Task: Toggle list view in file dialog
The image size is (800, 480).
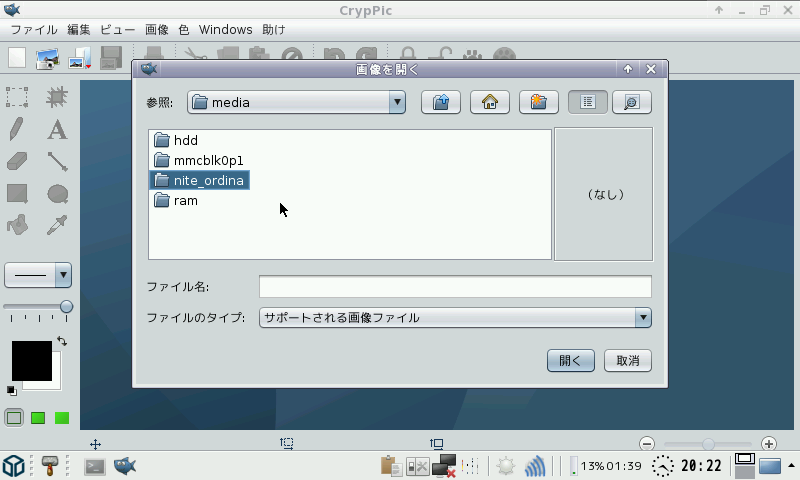Action: [x=588, y=103]
